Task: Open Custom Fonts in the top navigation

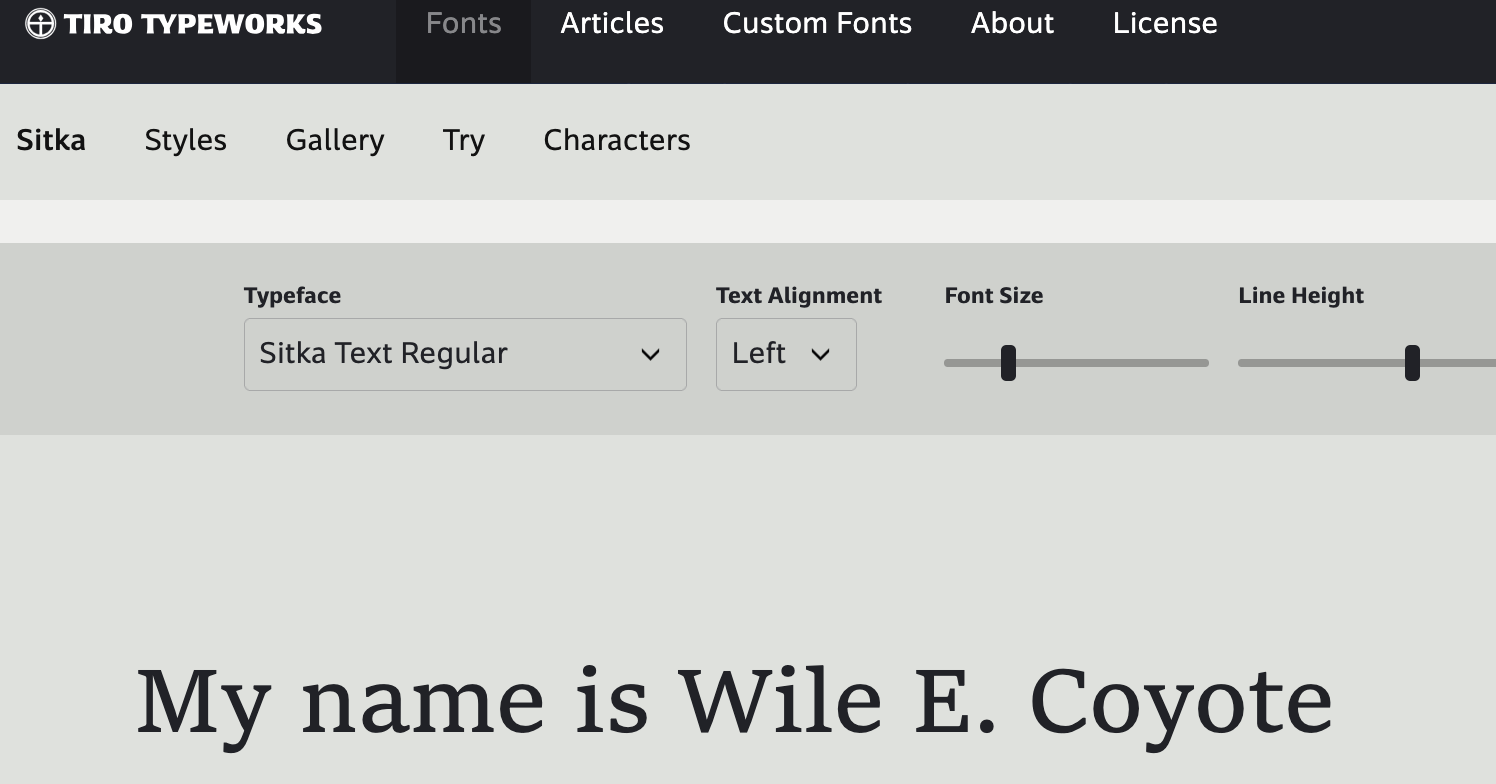Action: pyautogui.click(x=817, y=24)
